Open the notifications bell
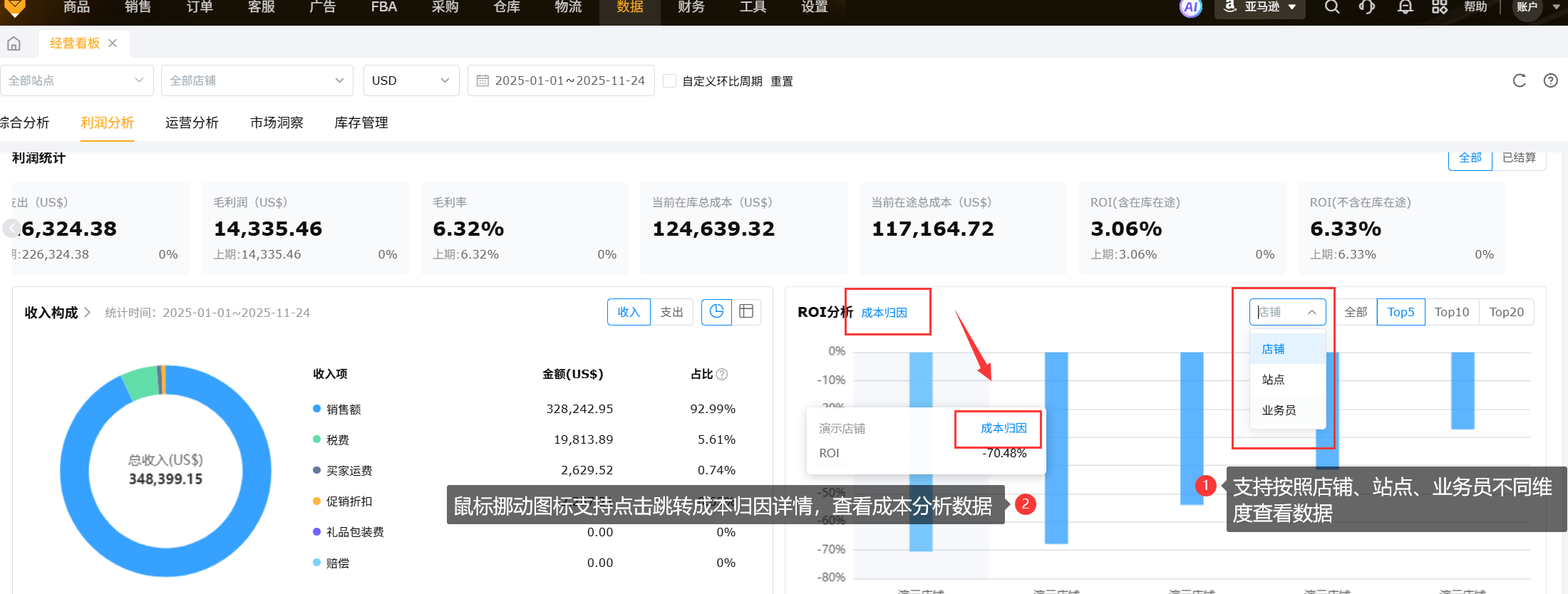The height and width of the screenshot is (594, 1568). (x=1405, y=7)
